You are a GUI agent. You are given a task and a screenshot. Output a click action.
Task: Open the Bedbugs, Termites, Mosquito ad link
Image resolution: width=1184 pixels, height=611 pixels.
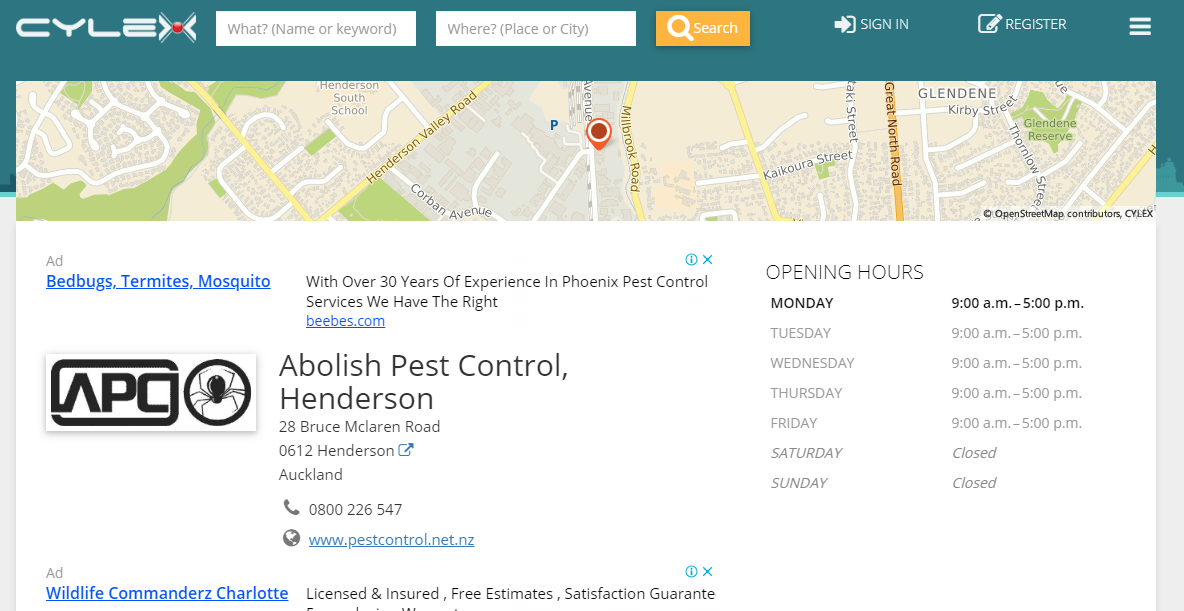click(x=158, y=281)
